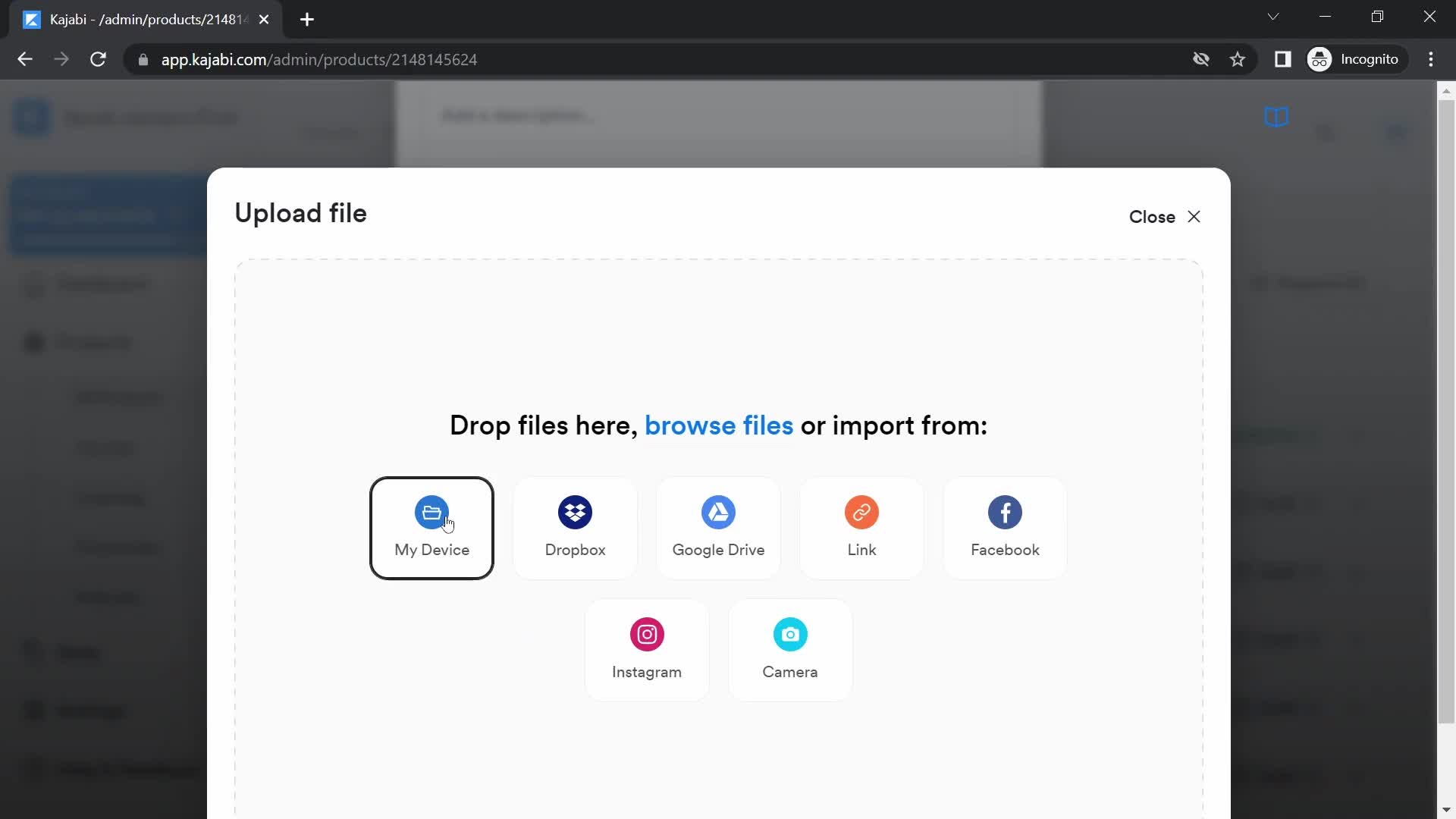1456x819 pixels.
Task: Bookmark this page with the star
Action: 1238,59
